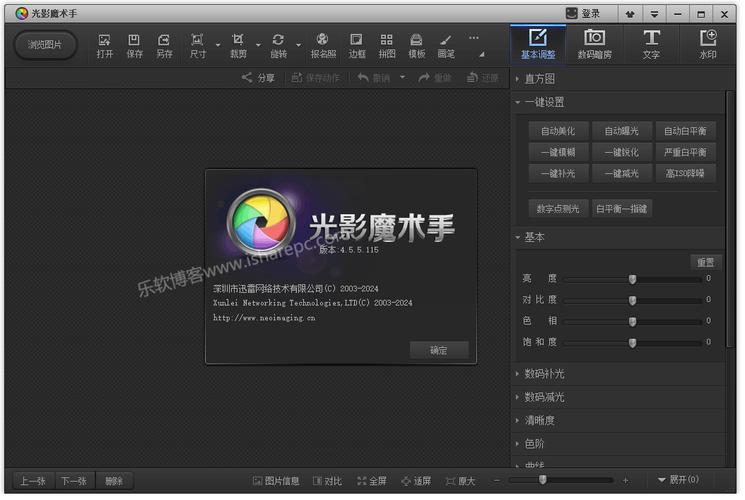This screenshot has width=745, height=500.
Task: Select the 画笔 (Brush) tool icon
Action: [x=446, y=45]
